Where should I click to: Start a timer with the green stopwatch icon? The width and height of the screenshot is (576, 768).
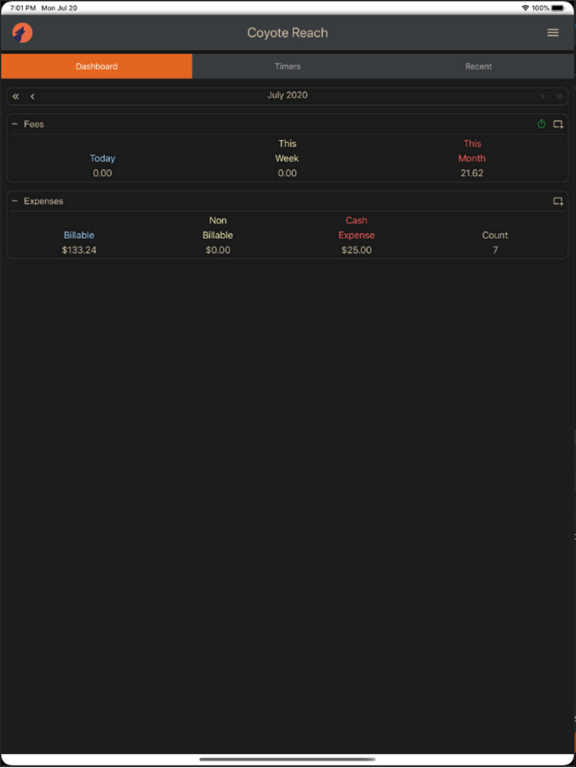tap(541, 124)
